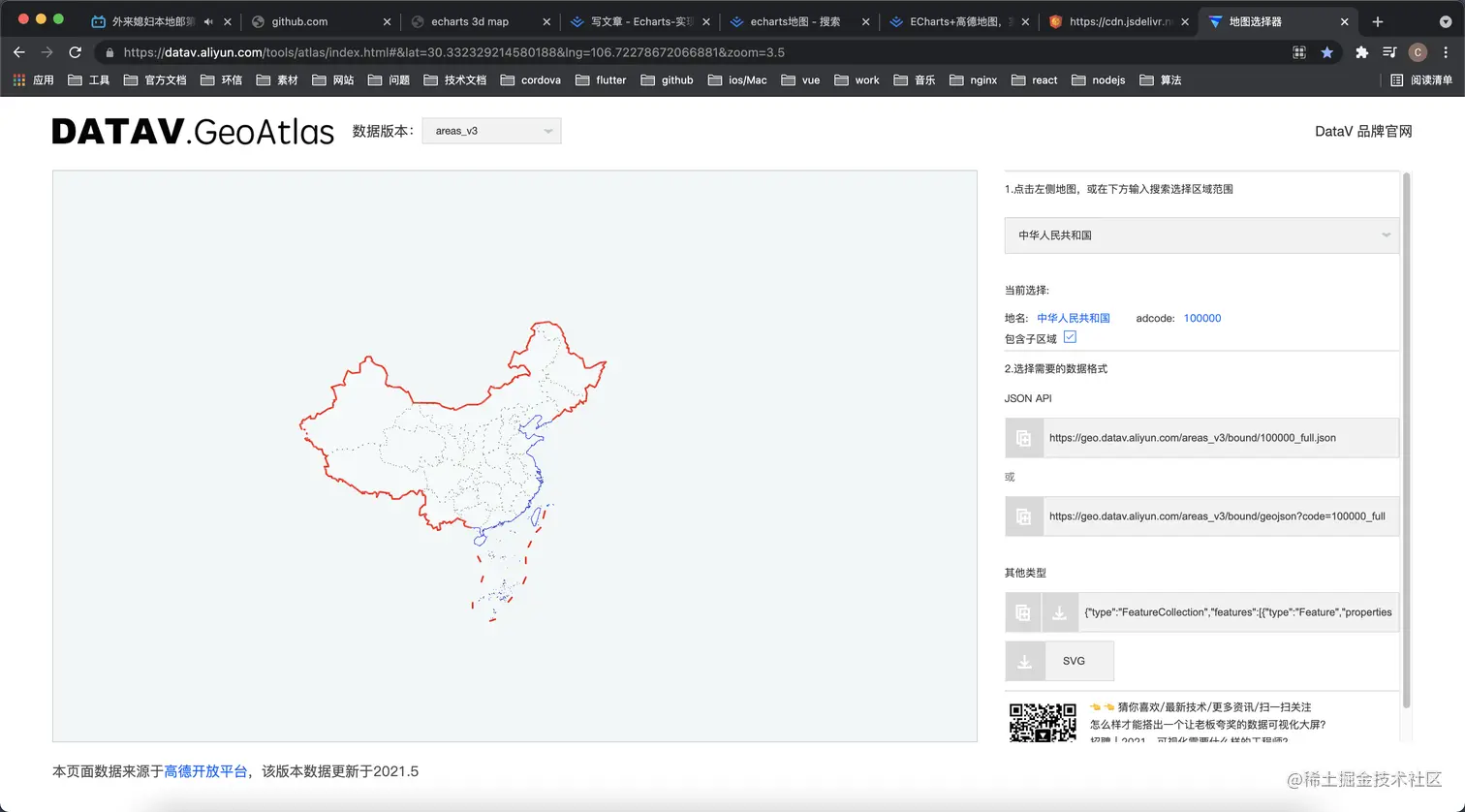Switch to the 写文章 - Echarts tab
The image size is (1465, 812).
[639, 21]
